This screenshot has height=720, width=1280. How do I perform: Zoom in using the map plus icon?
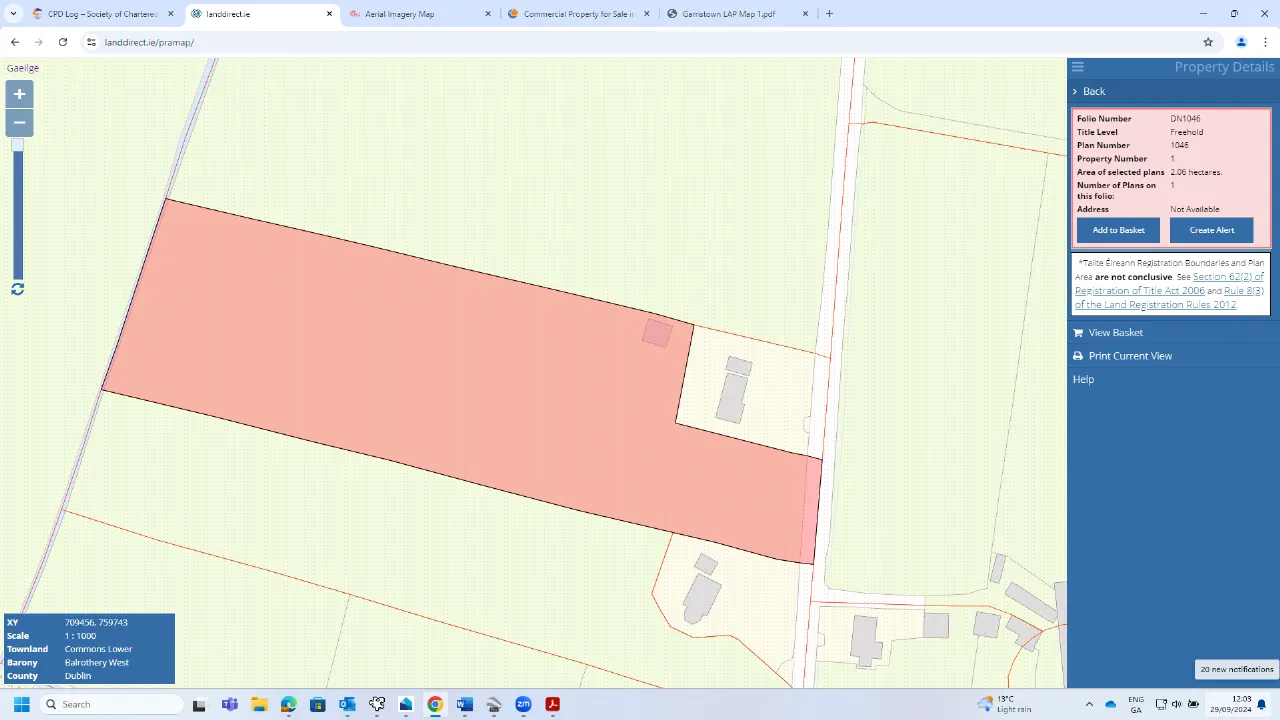point(19,93)
